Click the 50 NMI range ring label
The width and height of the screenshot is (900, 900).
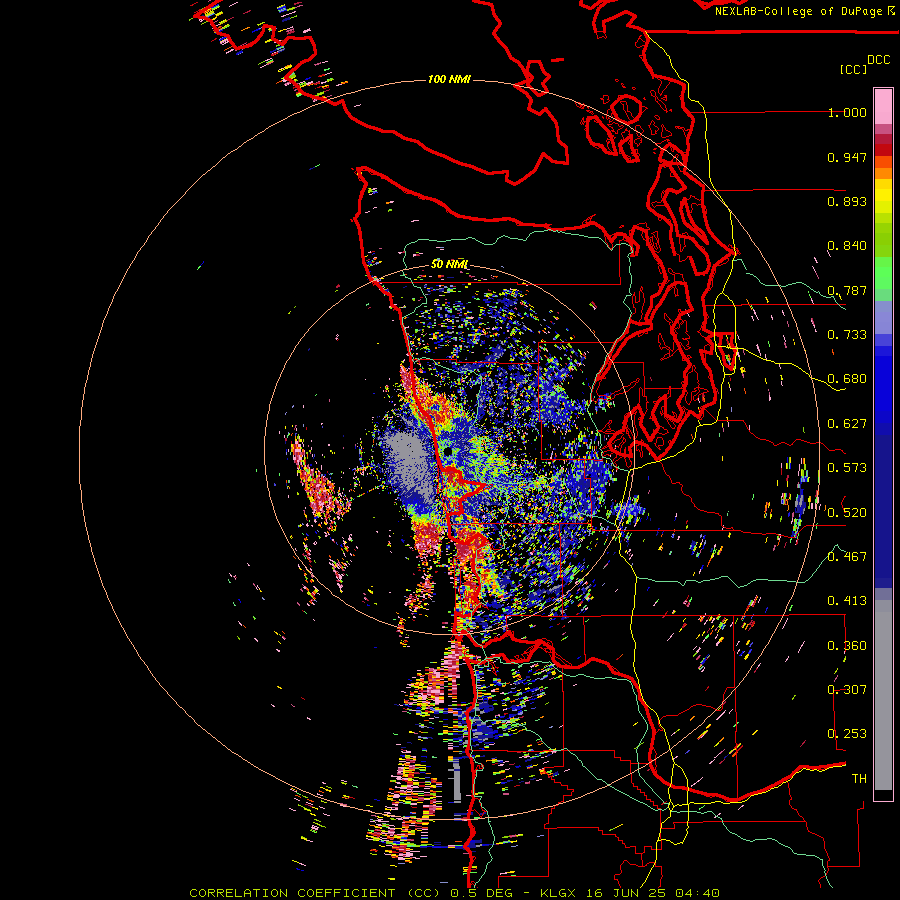click(x=449, y=264)
